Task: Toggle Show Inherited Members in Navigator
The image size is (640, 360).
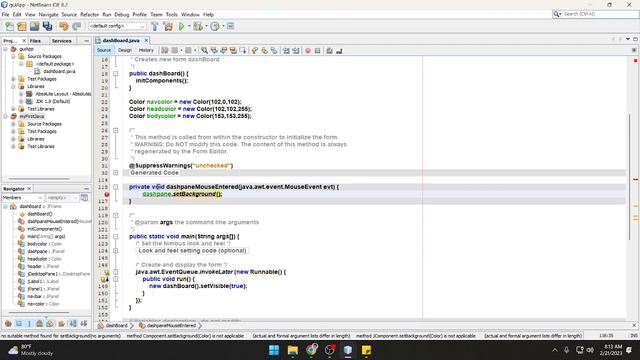Action: tap(8, 324)
